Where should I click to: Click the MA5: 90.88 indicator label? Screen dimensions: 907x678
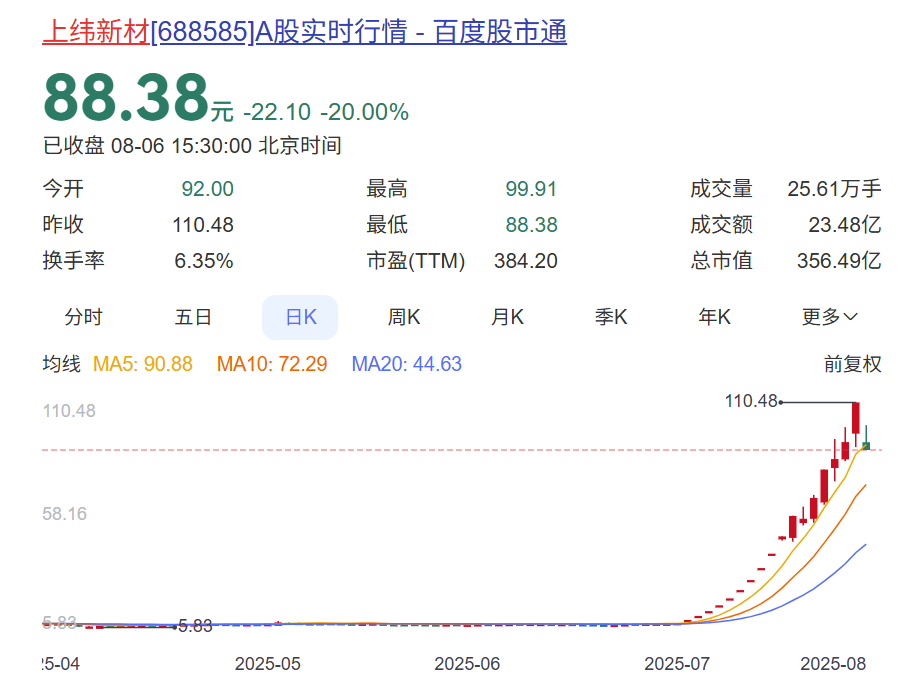tap(142, 364)
